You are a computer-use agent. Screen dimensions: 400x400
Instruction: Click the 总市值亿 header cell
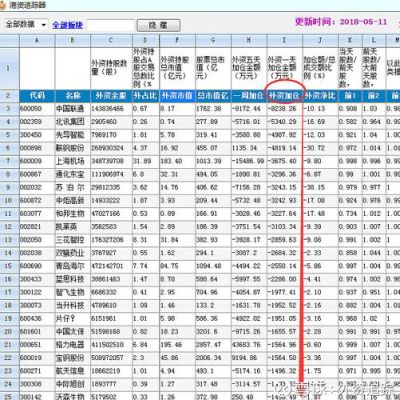point(213,96)
